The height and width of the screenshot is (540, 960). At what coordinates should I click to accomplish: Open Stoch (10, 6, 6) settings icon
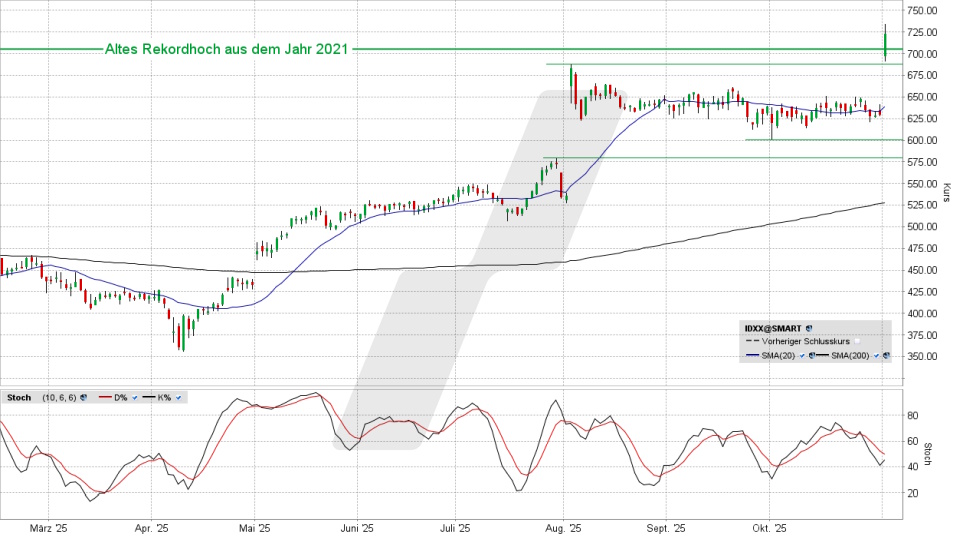[x=83, y=398]
